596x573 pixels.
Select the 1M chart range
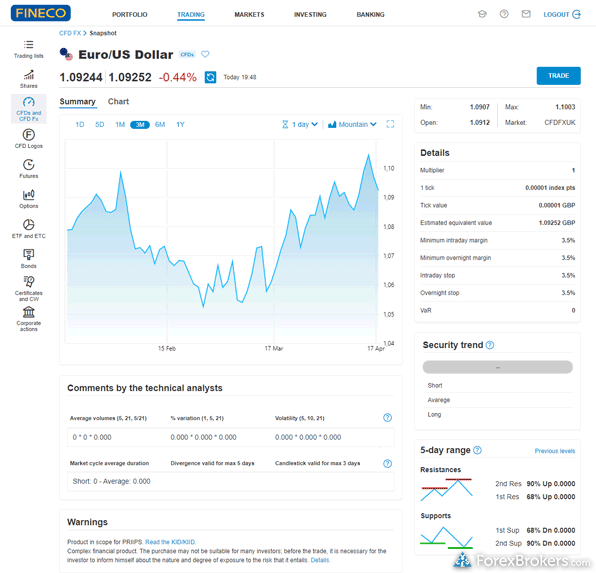pos(120,125)
